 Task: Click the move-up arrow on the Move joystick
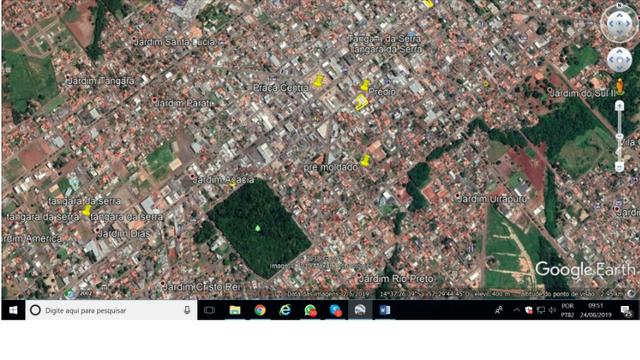click(619, 51)
